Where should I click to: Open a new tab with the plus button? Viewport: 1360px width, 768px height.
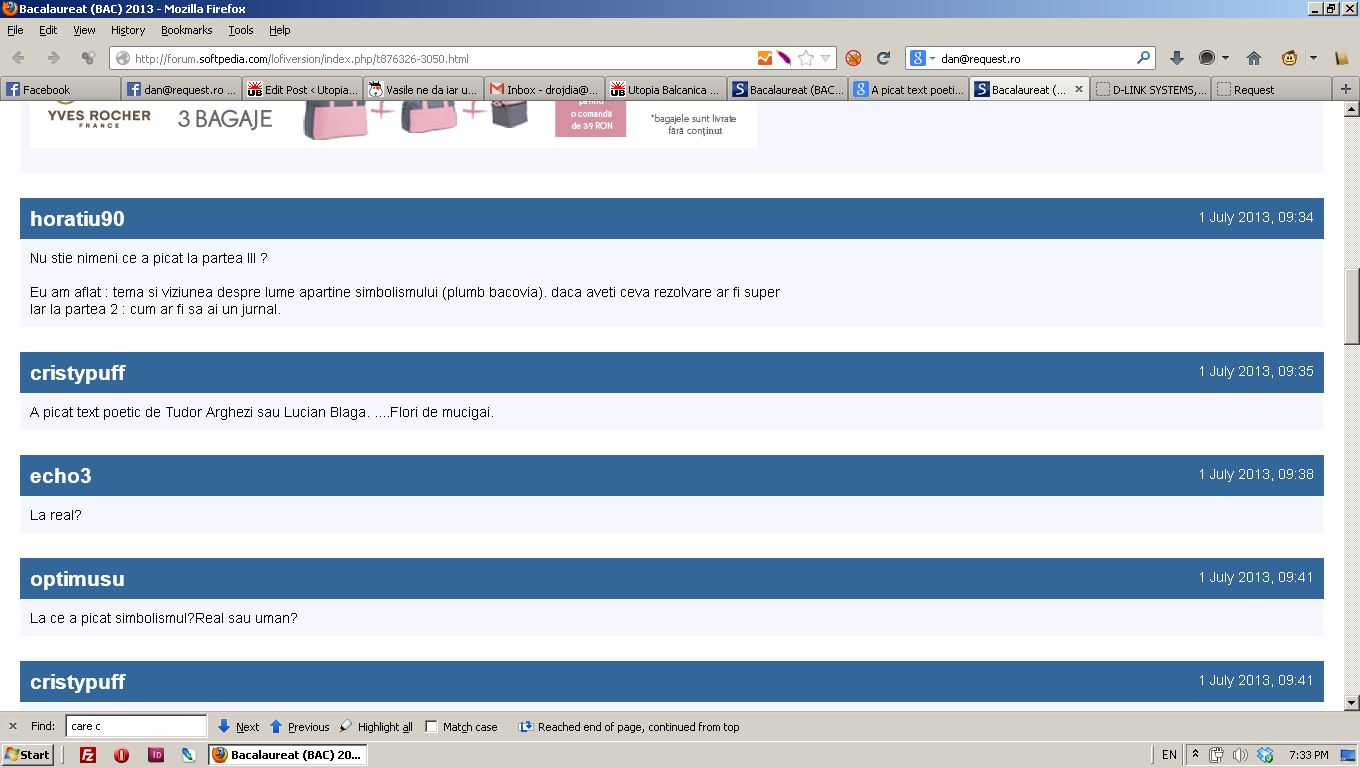tap(1346, 89)
